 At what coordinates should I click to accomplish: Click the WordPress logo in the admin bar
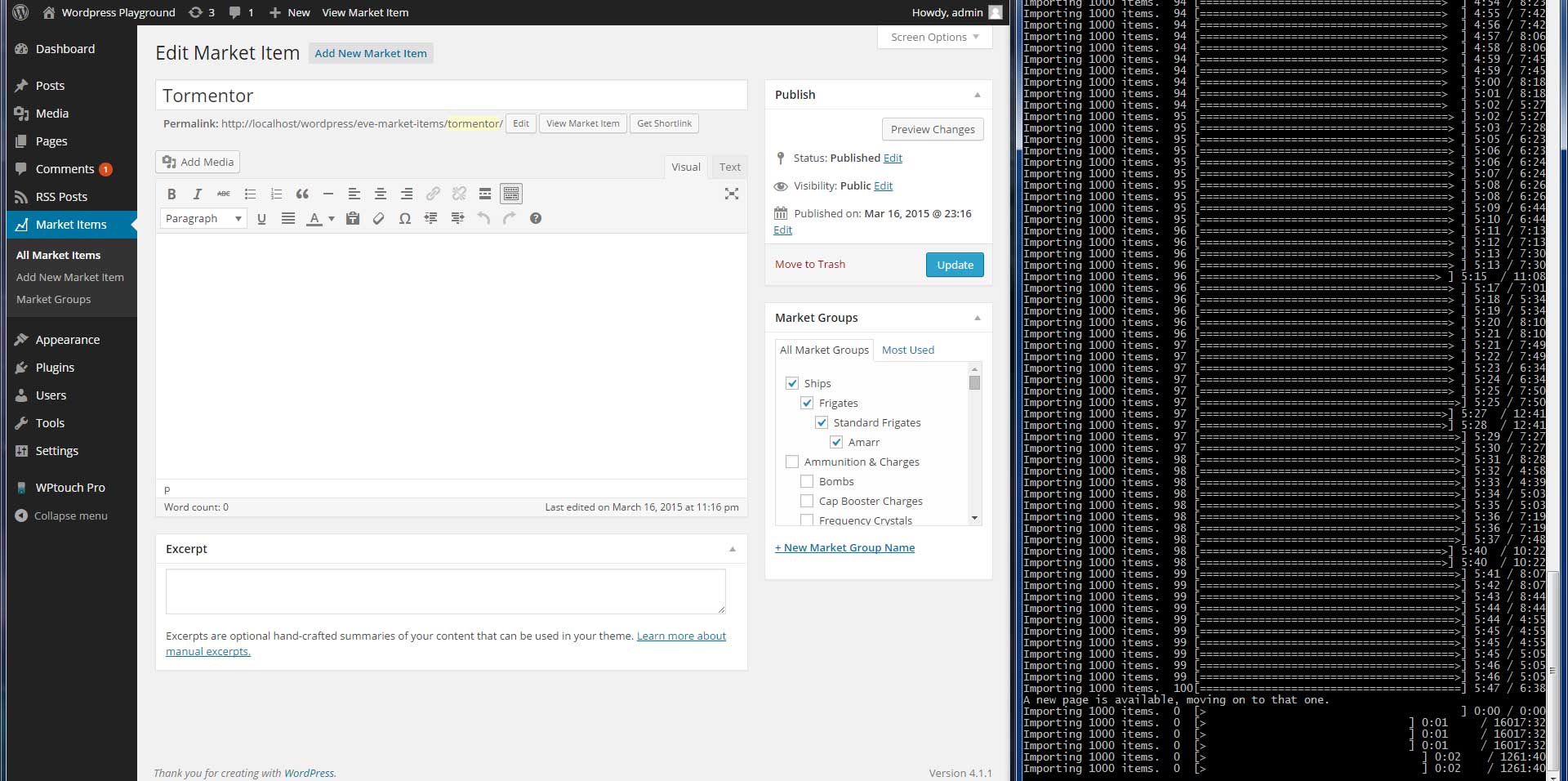(x=21, y=12)
